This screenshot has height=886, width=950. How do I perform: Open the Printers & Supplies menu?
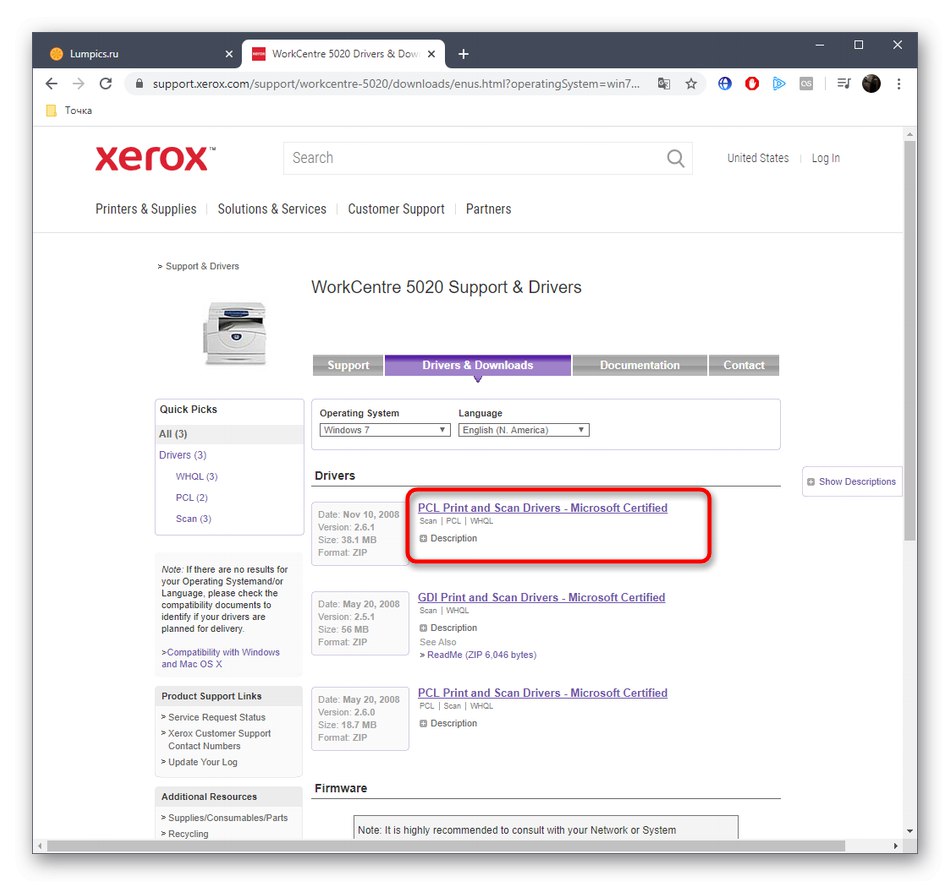(145, 209)
